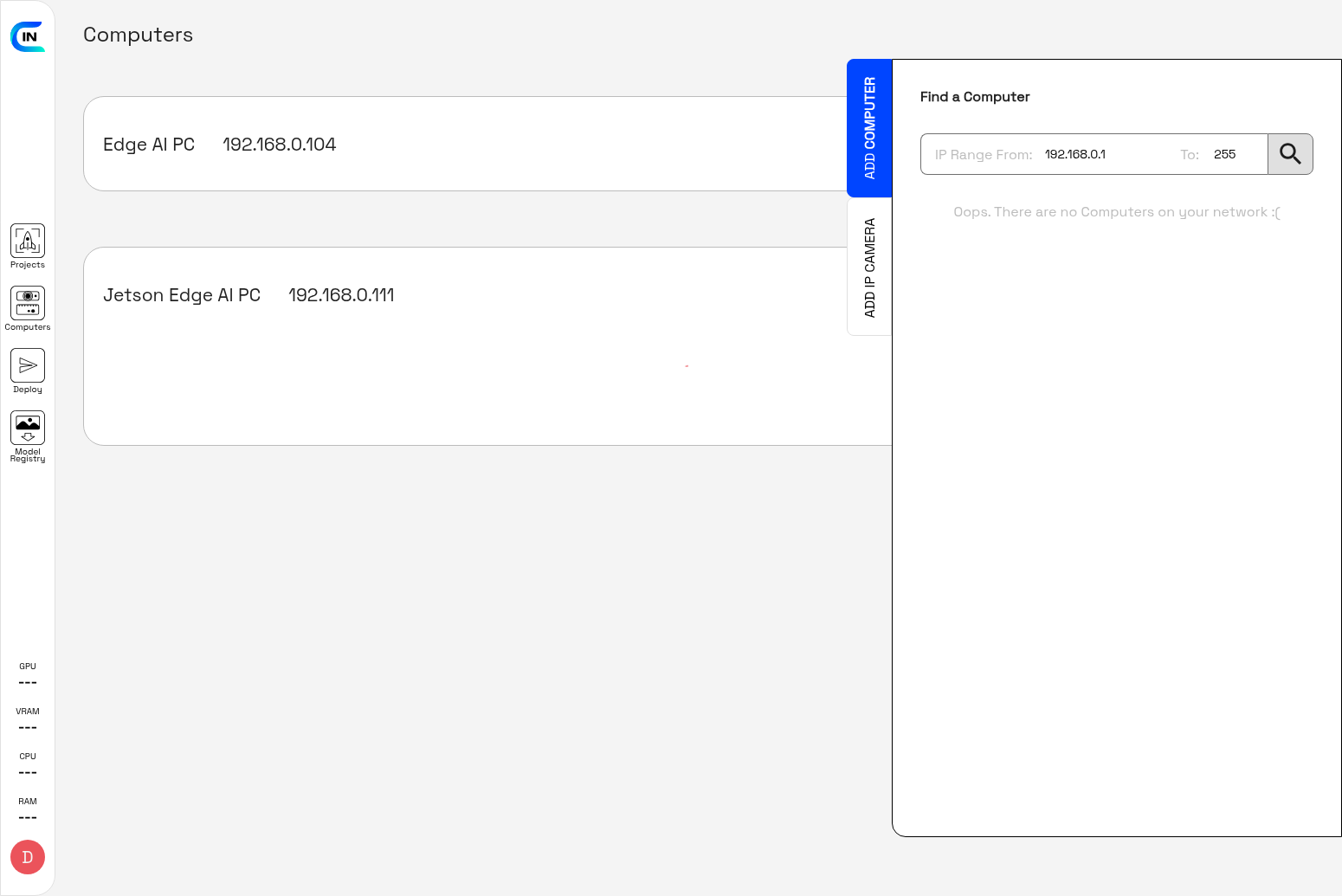Check the CPU usage indicator

pyautogui.click(x=28, y=765)
